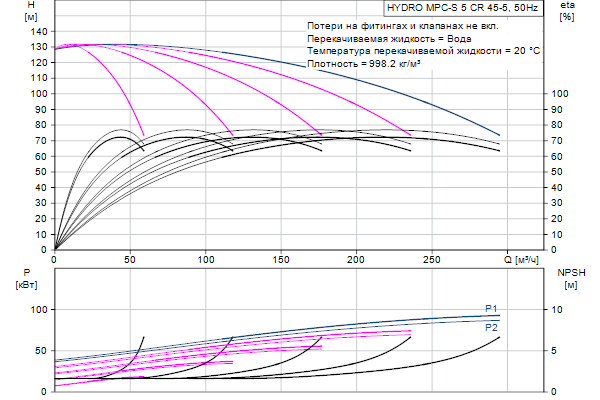The width and height of the screenshot is (600, 400).
Task: Click the 5 tick on the NPSH axis
Action: pyautogui.click(x=557, y=351)
